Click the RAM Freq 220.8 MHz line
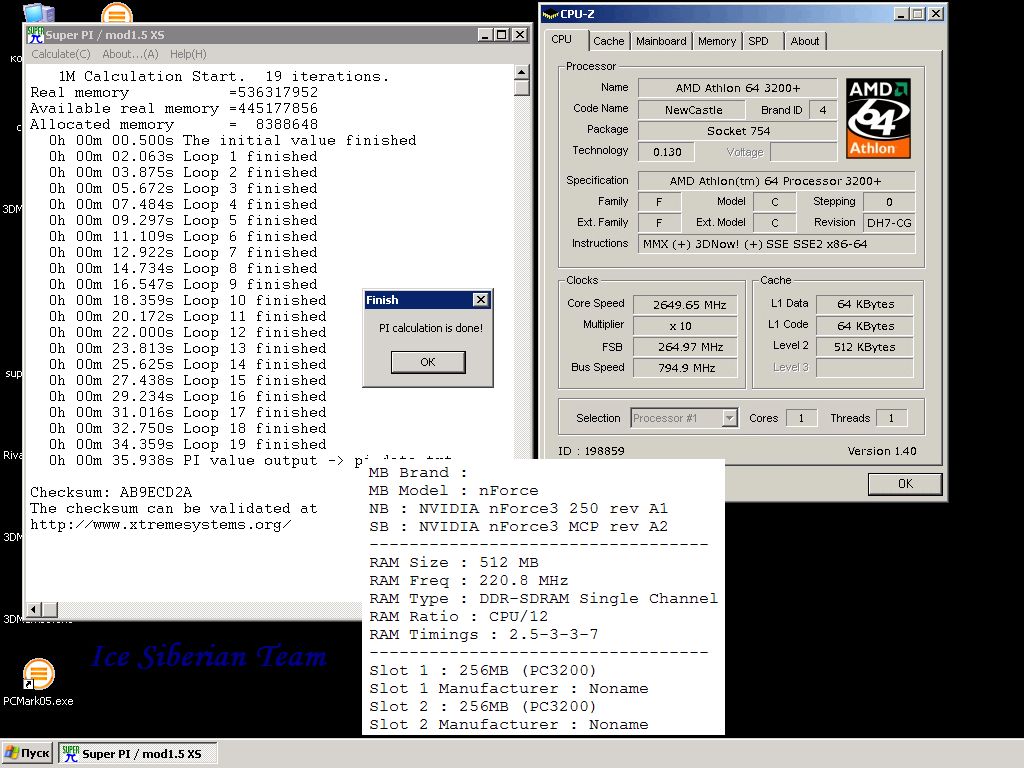This screenshot has width=1024, height=768. tap(468, 581)
